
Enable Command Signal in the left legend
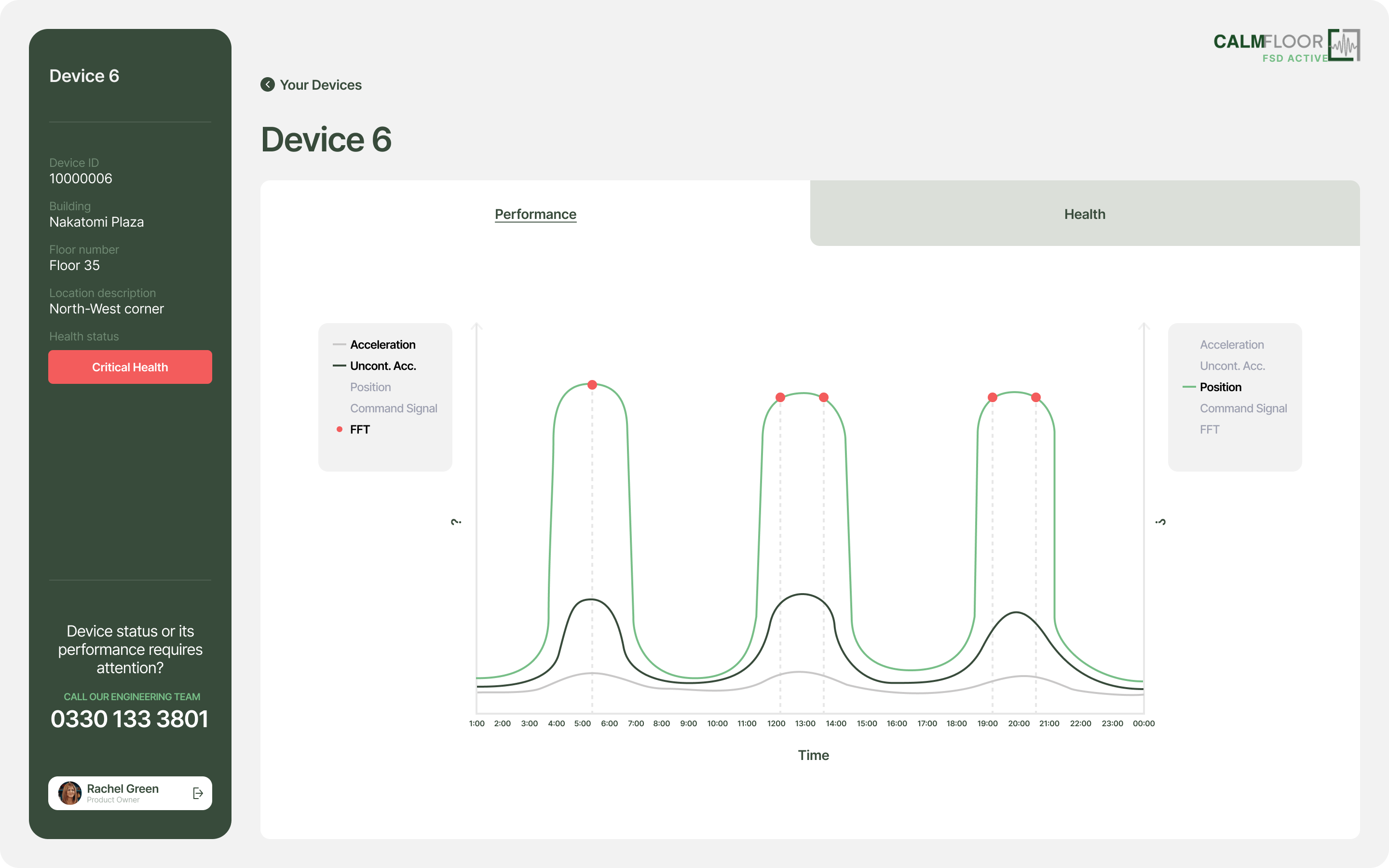coord(394,408)
